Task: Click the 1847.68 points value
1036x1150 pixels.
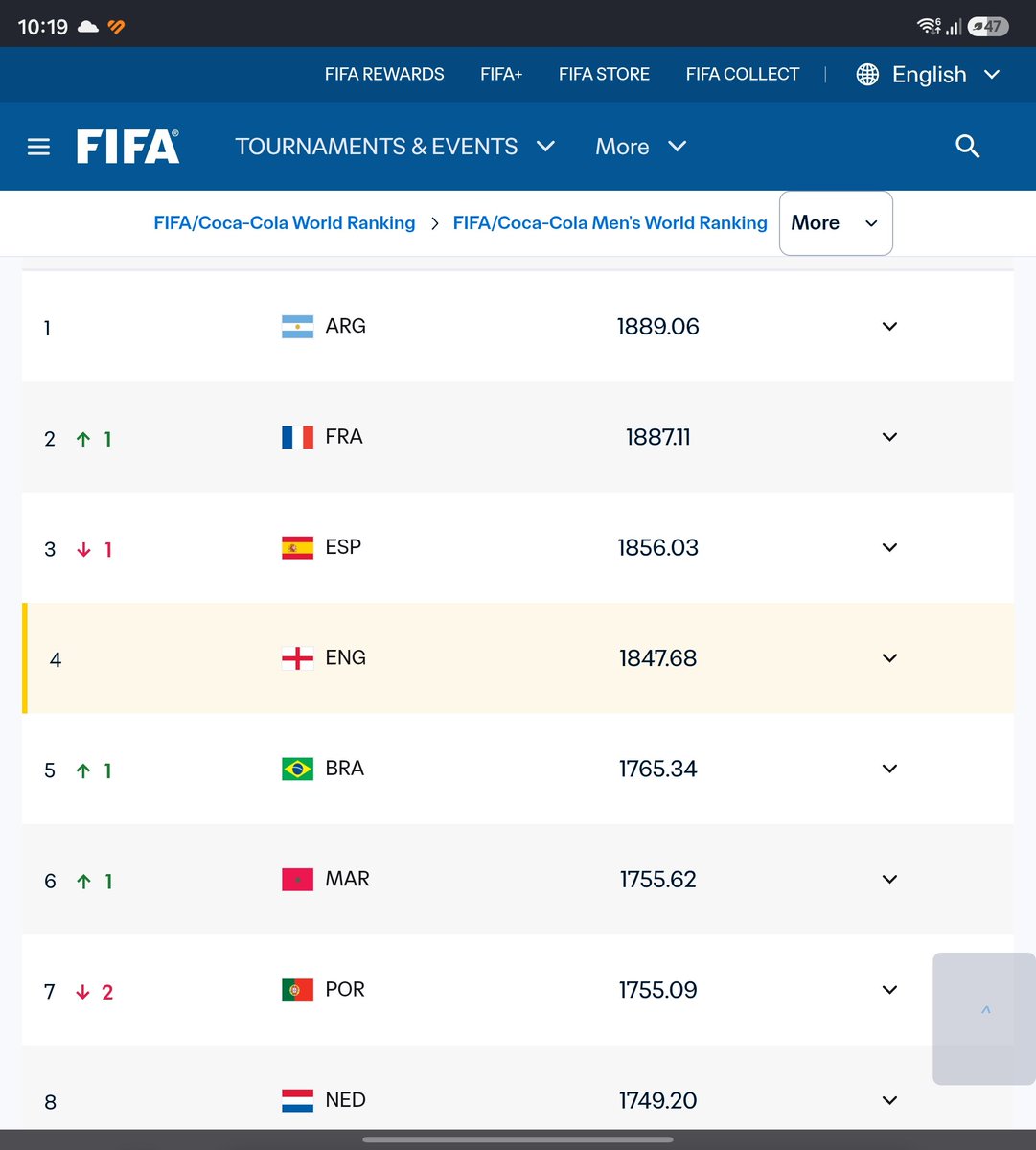Action: 658,658
